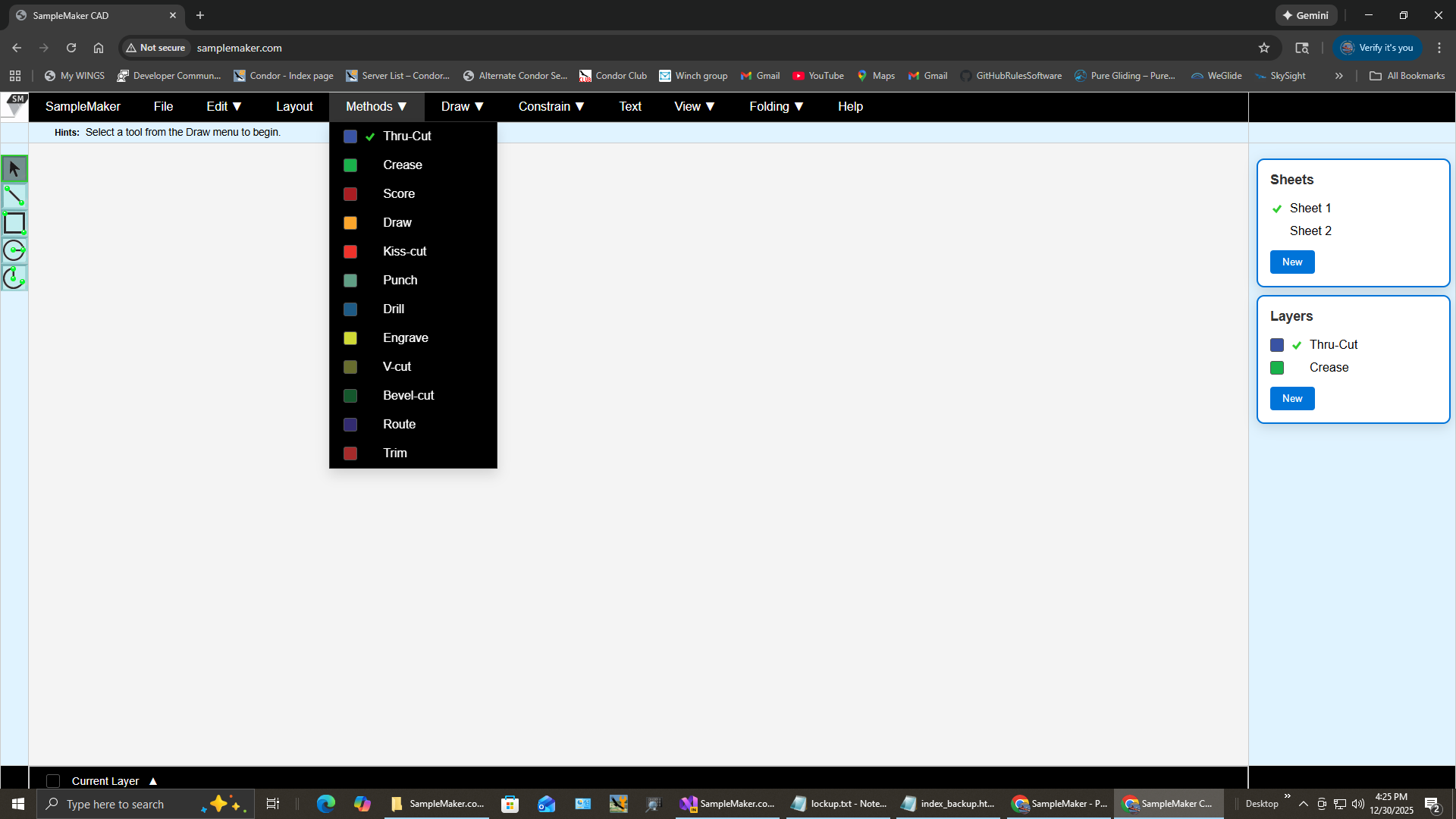Image resolution: width=1456 pixels, height=819 pixels.
Task: Open Microsoft Edge from the taskbar
Action: point(326,804)
